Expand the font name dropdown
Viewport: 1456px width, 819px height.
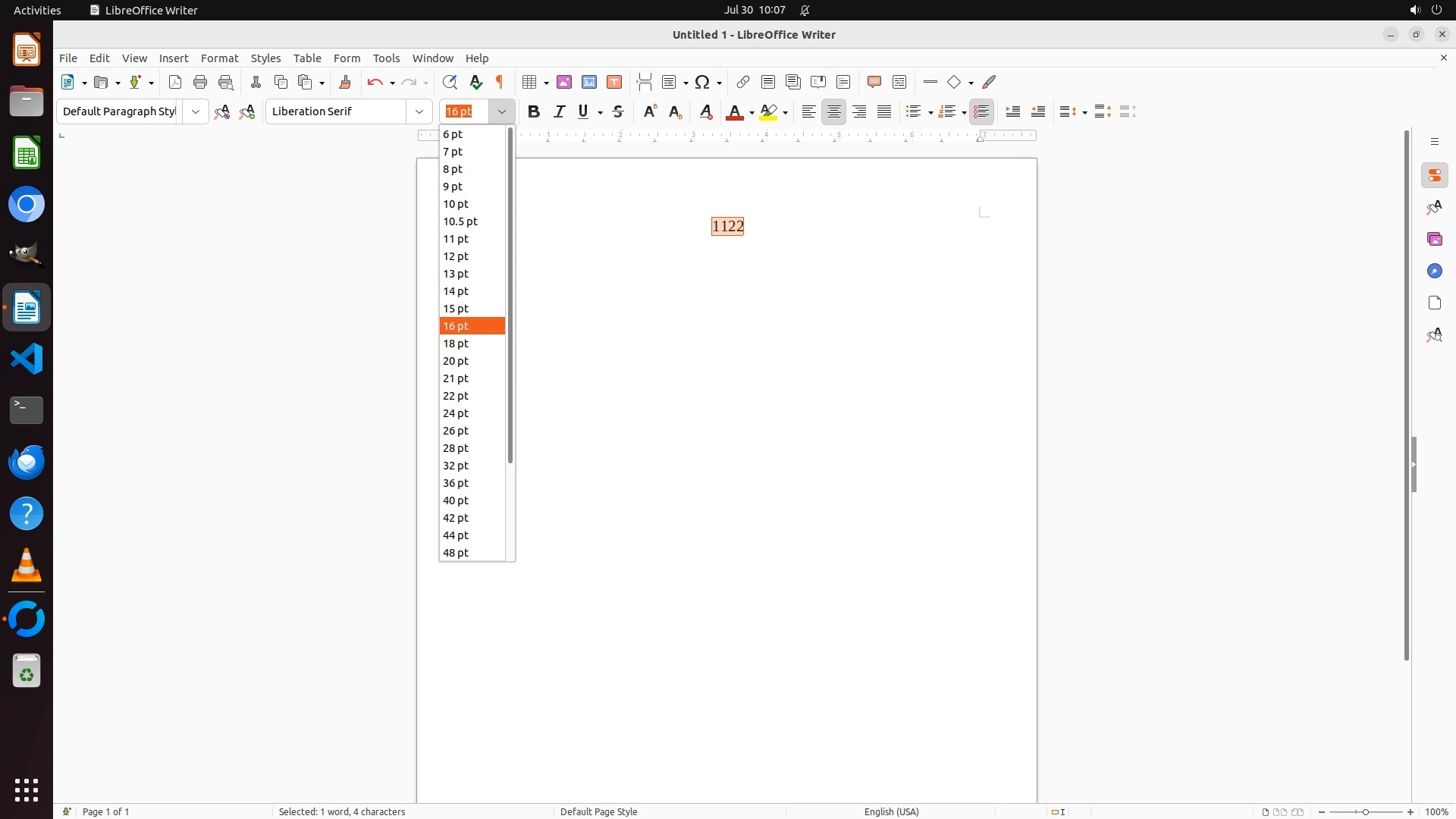coord(419,111)
